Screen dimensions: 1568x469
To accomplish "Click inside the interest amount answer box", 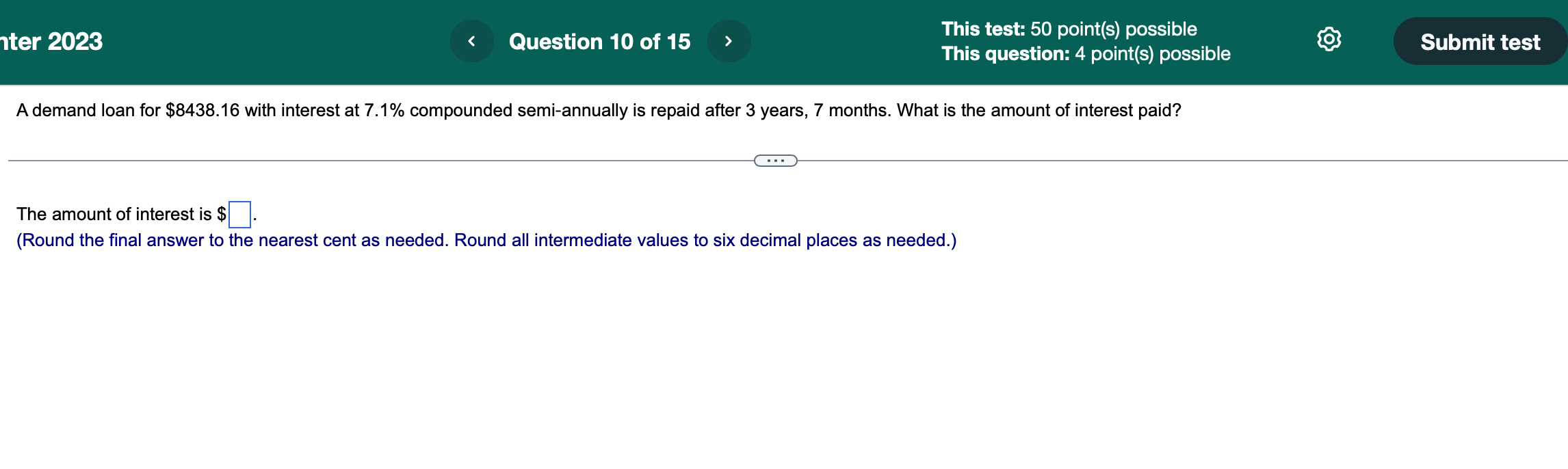I will click(240, 213).
